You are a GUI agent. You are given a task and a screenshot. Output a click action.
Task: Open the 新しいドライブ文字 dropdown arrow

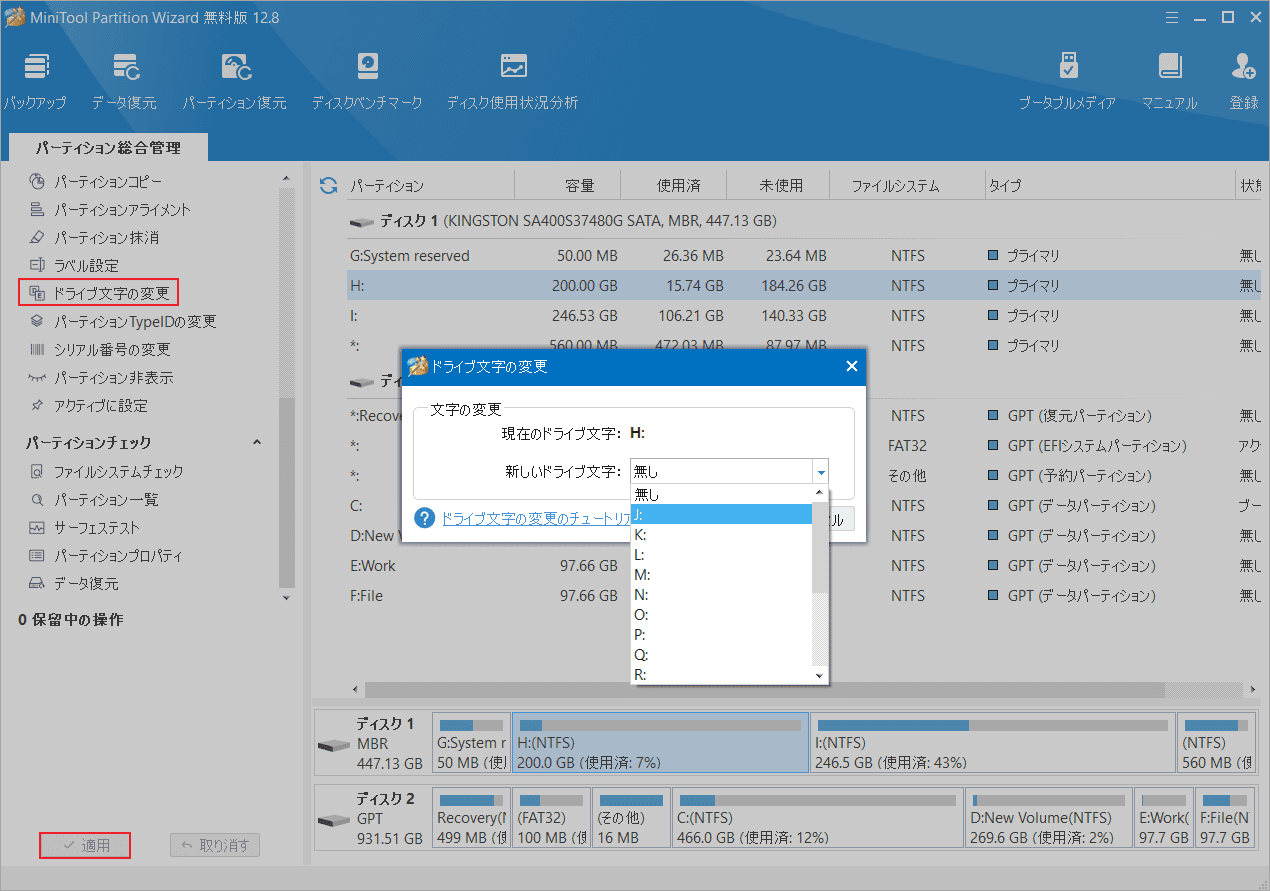(820, 470)
